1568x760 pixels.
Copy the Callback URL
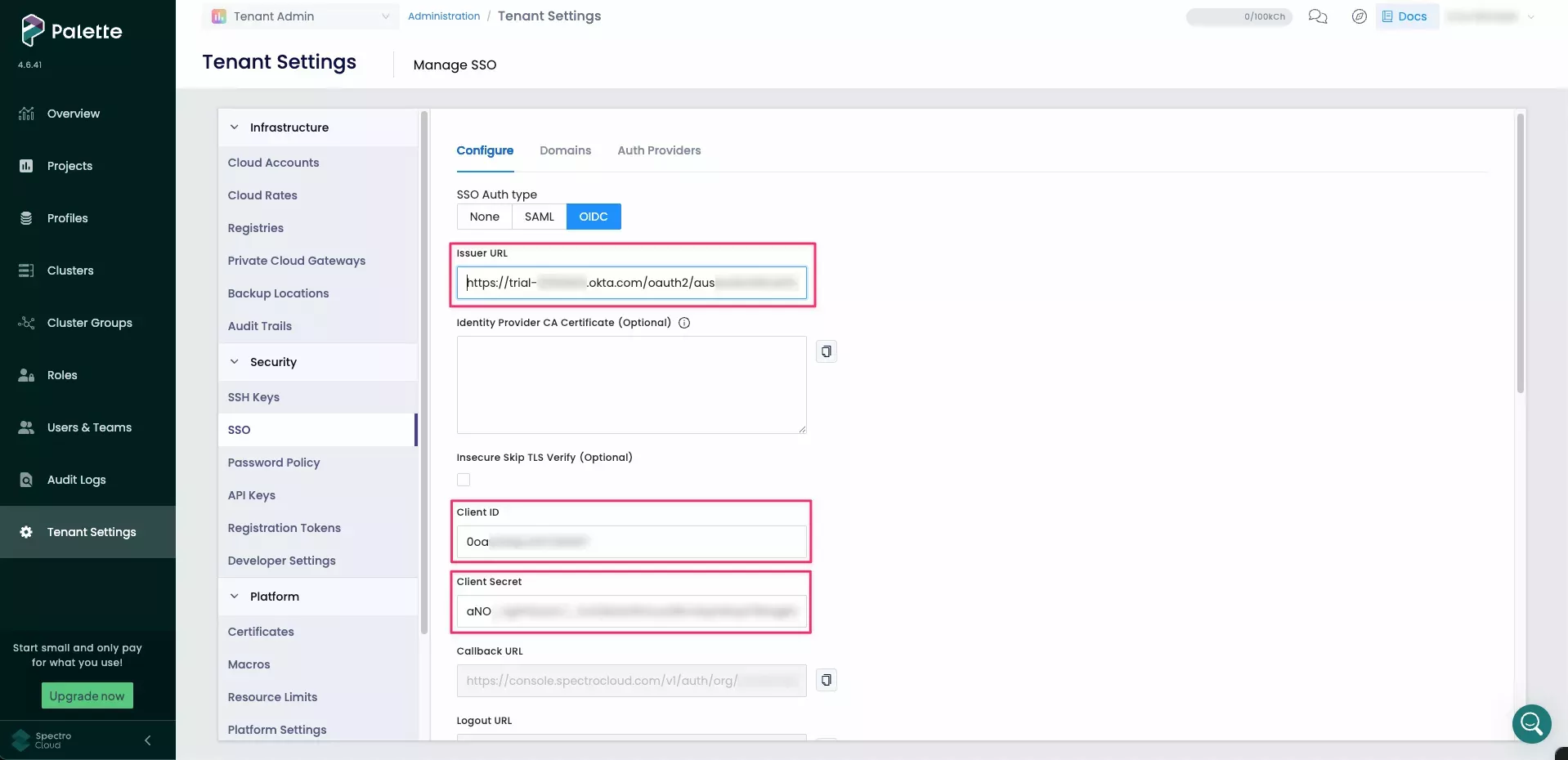click(x=826, y=679)
